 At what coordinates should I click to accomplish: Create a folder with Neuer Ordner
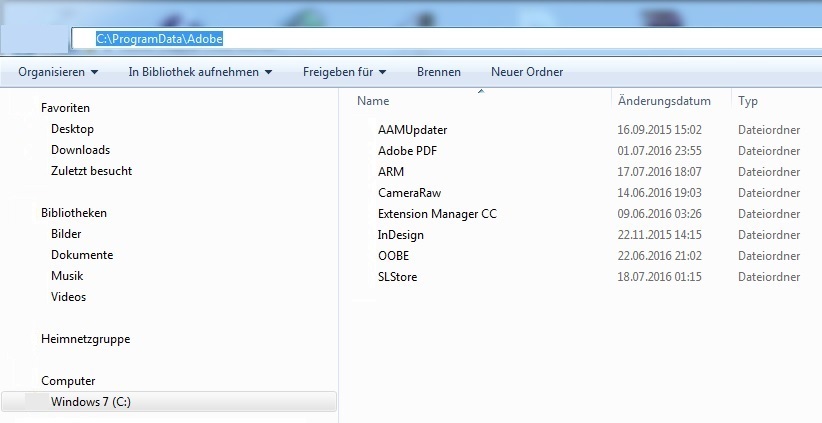coord(527,72)
